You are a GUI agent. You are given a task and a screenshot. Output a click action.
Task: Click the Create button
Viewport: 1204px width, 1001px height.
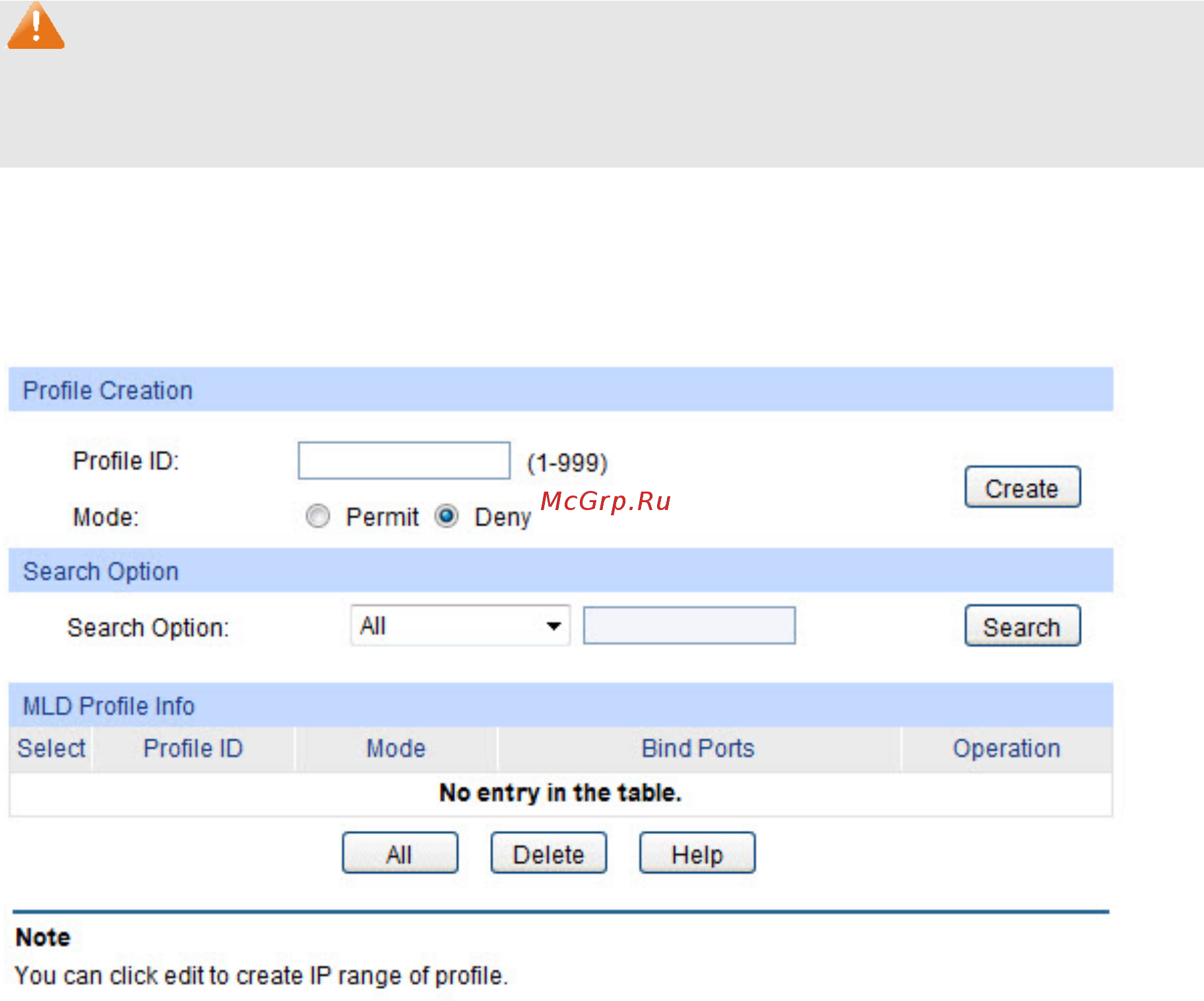(x=1023, y=487)
